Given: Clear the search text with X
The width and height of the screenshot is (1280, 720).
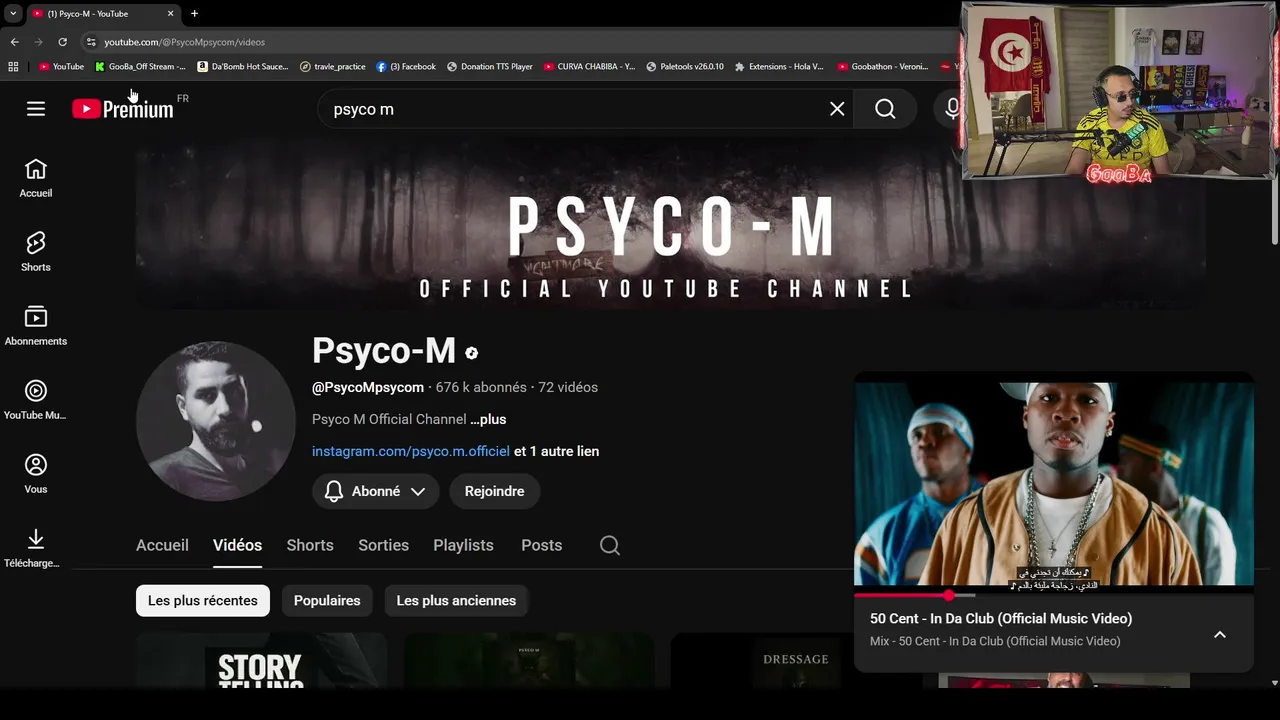Looking at the screenshot, I should 837,109.
